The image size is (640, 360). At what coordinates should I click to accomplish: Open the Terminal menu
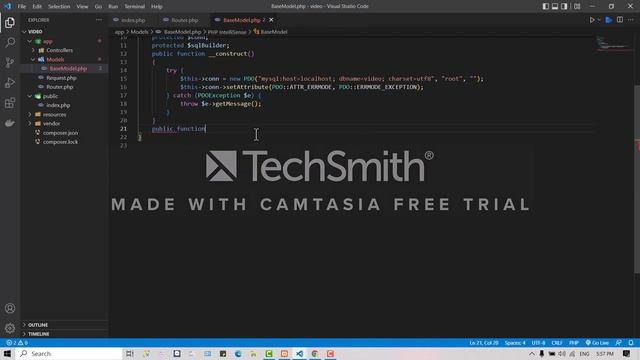[x=135, y=7]
